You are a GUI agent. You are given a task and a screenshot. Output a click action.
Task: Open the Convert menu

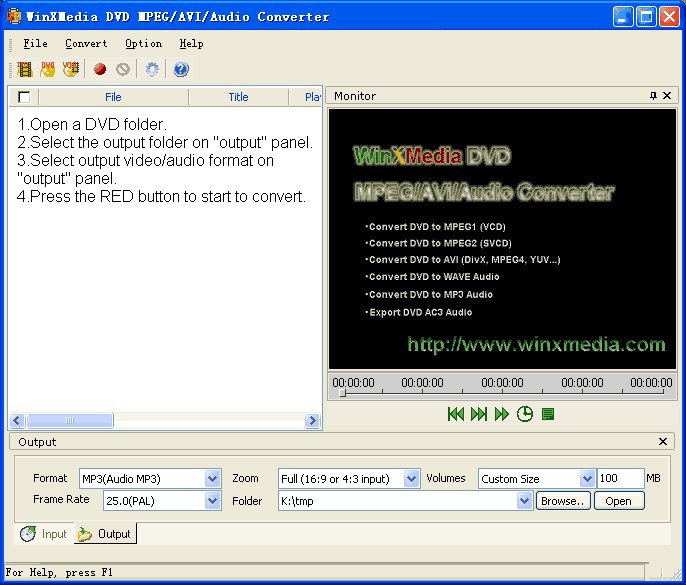86,43
